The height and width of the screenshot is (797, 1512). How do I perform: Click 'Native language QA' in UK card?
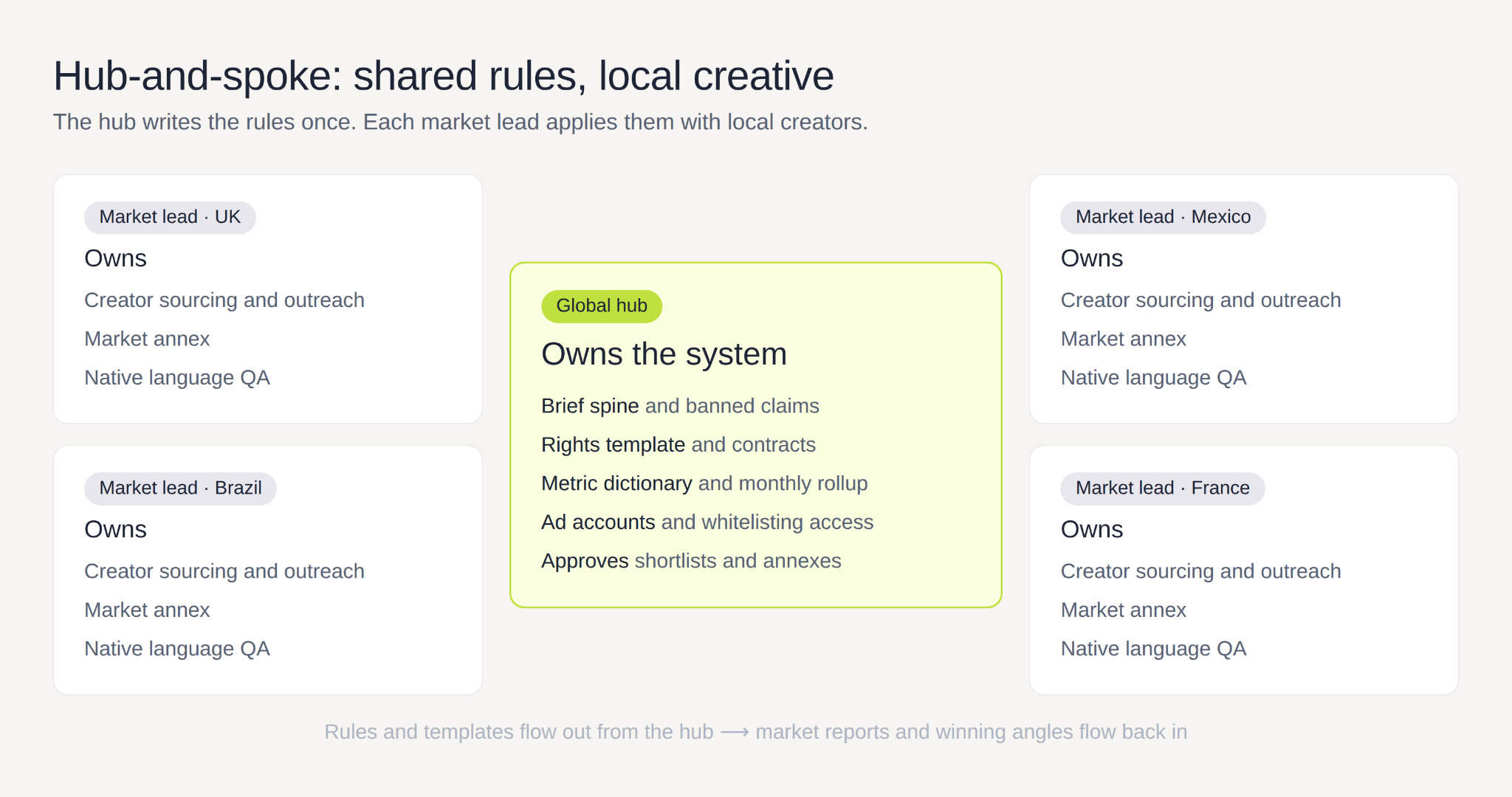pos(177,378)
